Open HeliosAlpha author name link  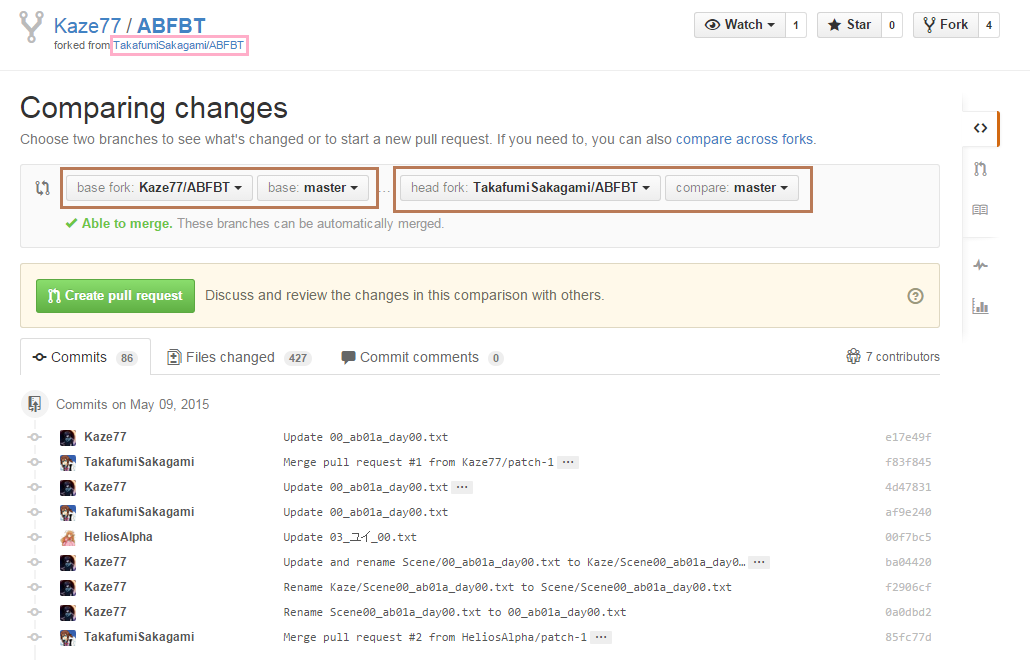tap(118, 537)
